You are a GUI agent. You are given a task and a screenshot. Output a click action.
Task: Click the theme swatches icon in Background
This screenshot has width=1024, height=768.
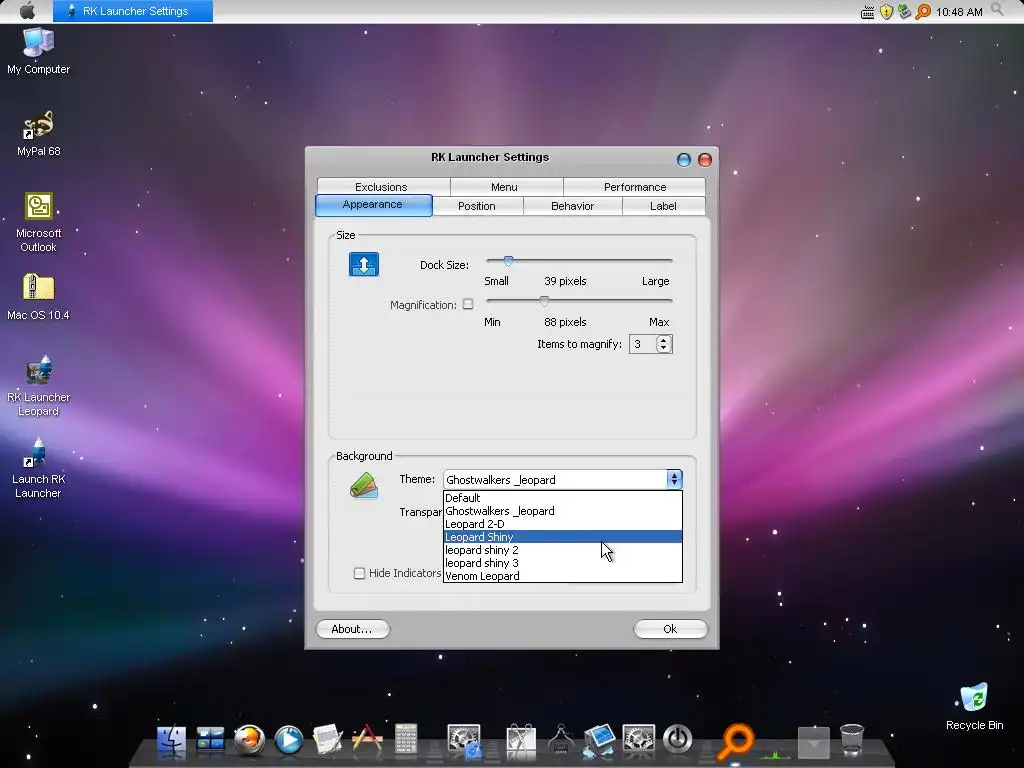coord(364,486)
